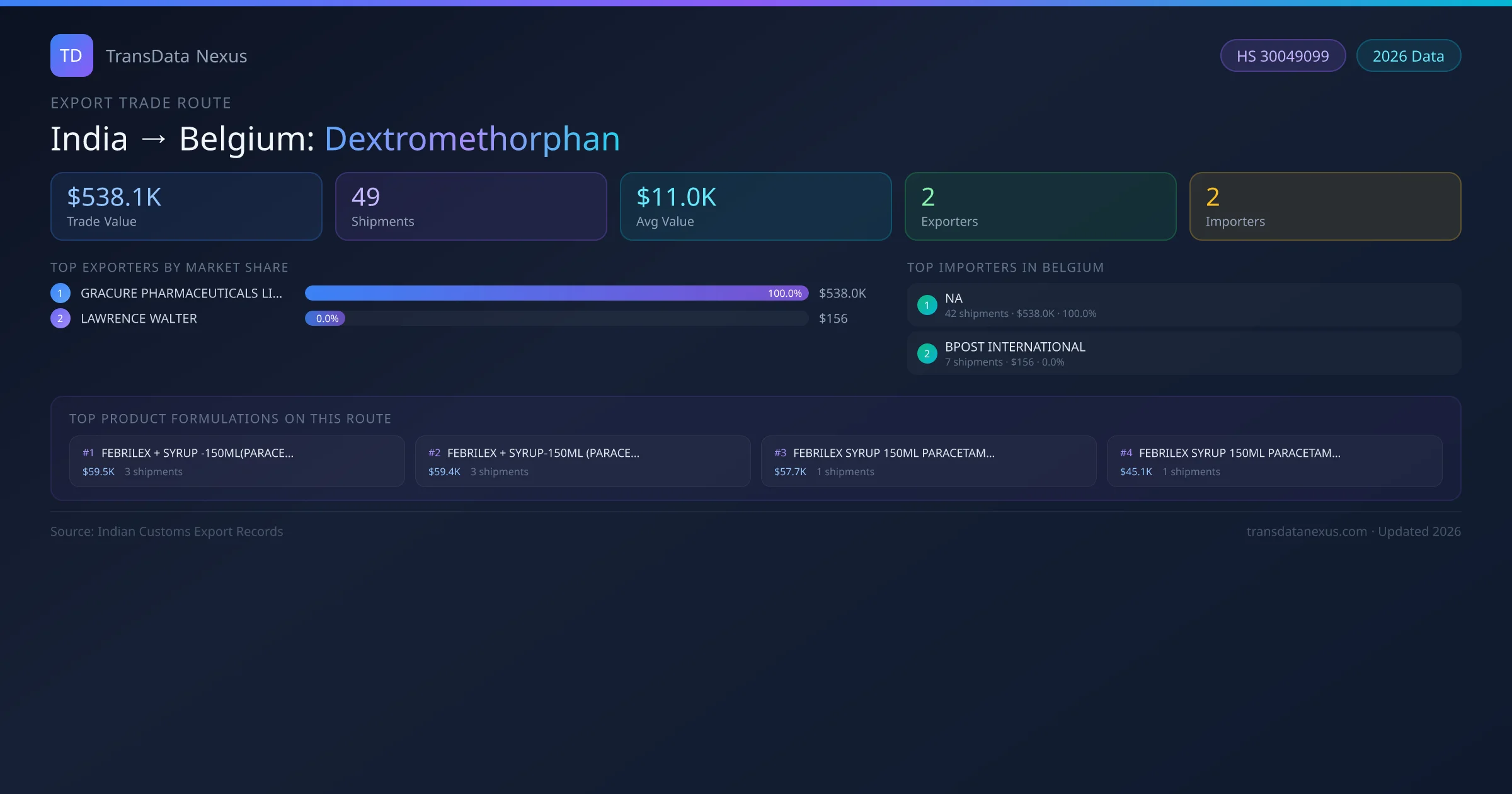Open the 2 Exporters card
Image resolution: width=1512 pixels, height=794 pixels.
(1040, 207)
